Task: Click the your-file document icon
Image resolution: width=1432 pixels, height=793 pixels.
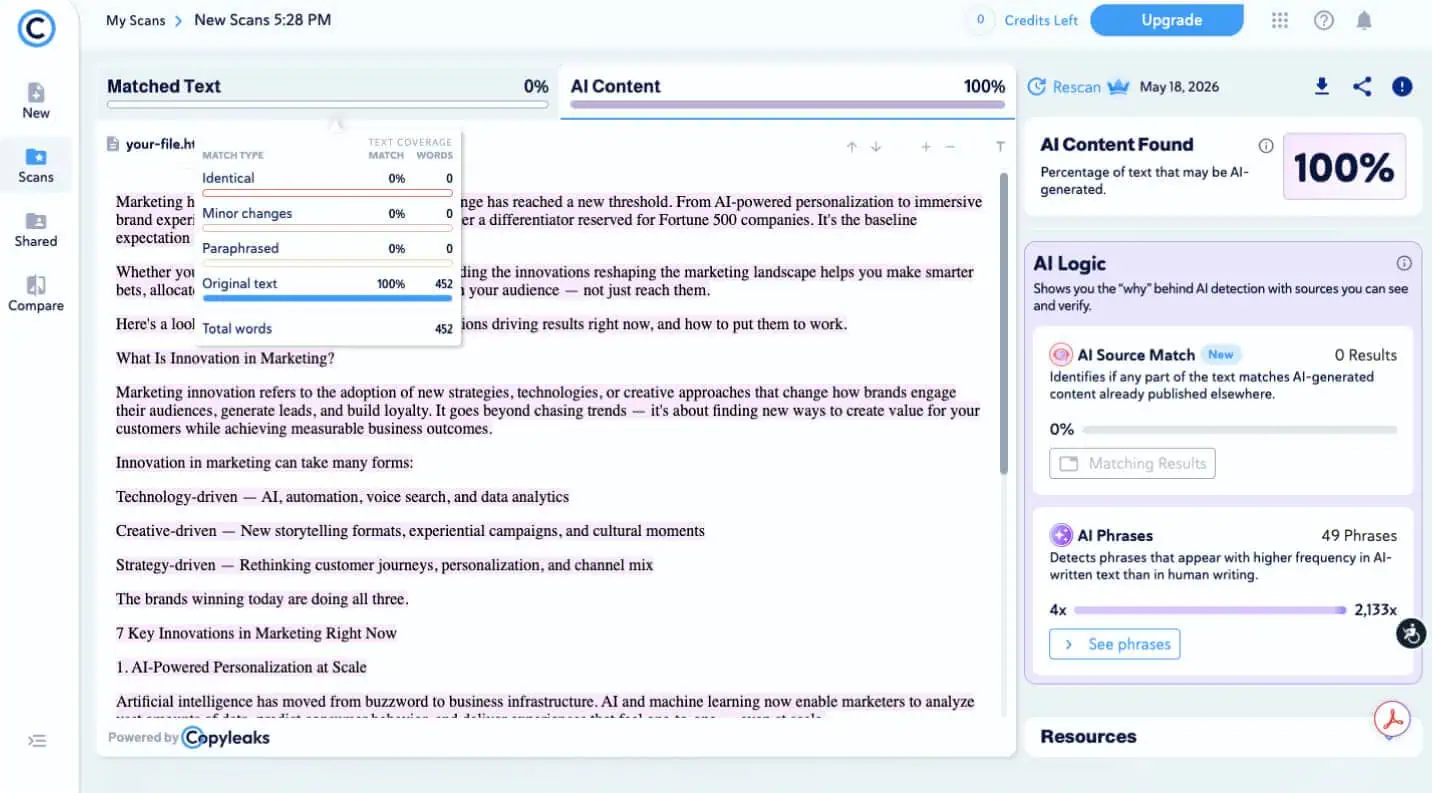Action: point(113,144)
